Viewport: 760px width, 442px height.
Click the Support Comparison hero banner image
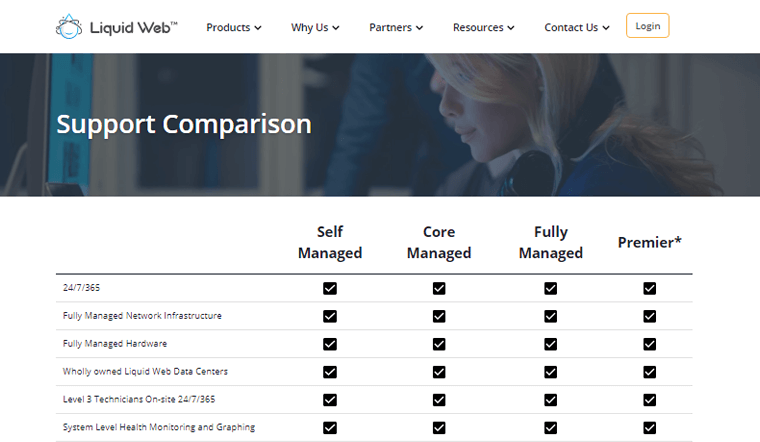click(x=380, y=125)
